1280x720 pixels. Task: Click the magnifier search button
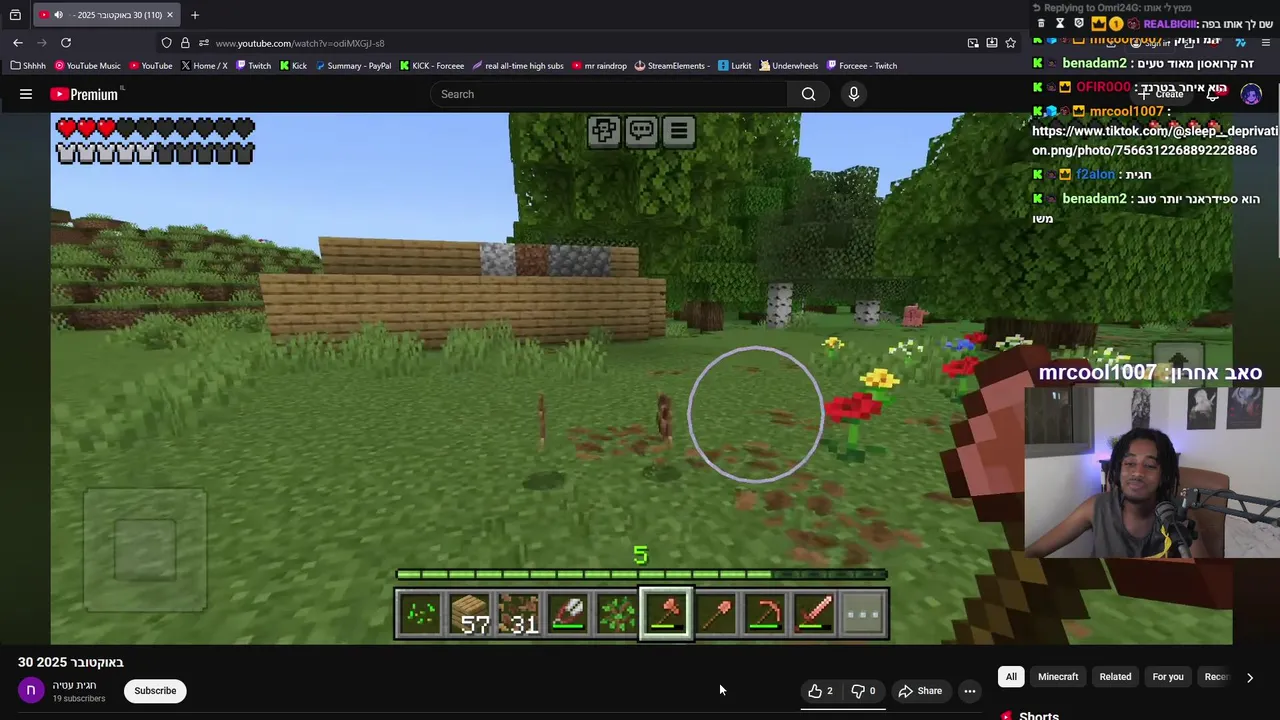pyautogui.click(x=808, y=94)
